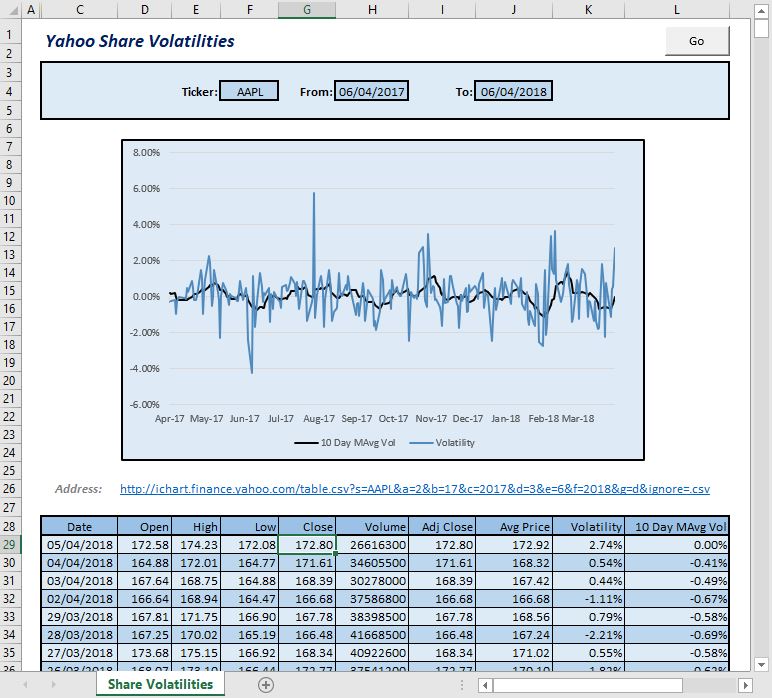Select the date cell 27/03/2018
772x698 pixels.
(79, 653)
